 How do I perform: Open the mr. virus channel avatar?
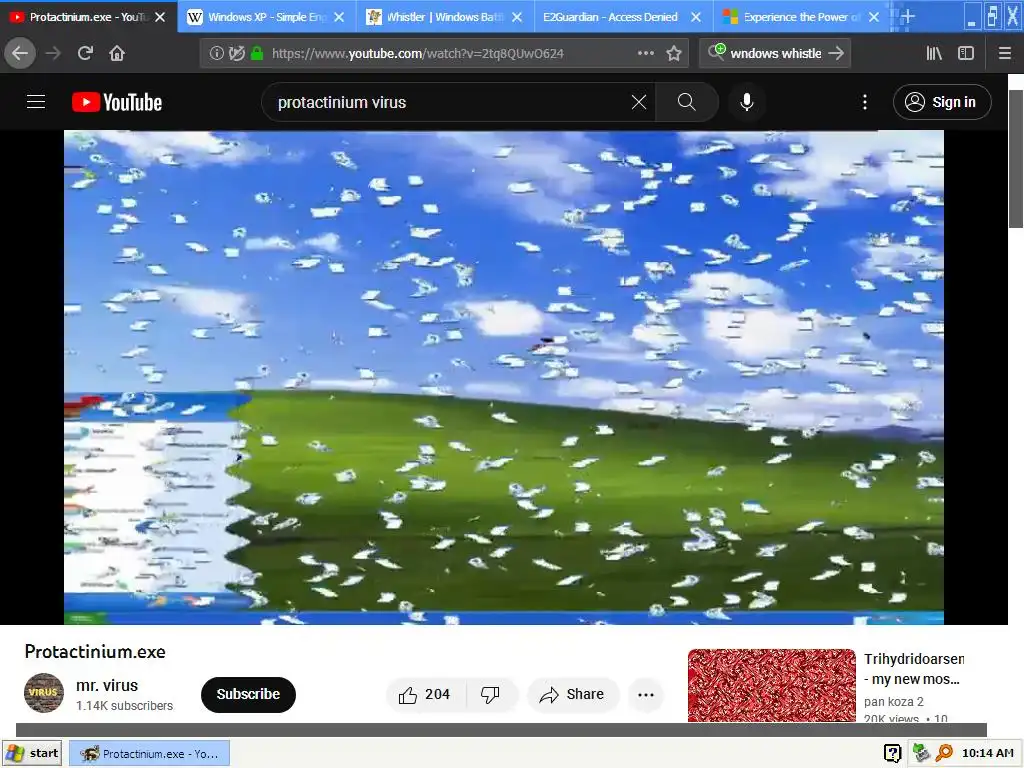click(44, 693)
